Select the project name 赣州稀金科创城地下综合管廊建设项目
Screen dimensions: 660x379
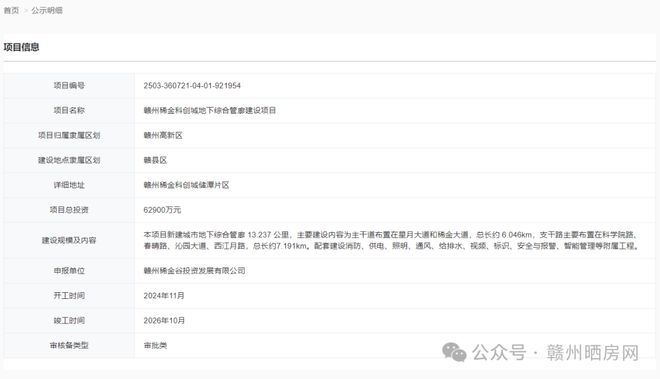(210, 110)
